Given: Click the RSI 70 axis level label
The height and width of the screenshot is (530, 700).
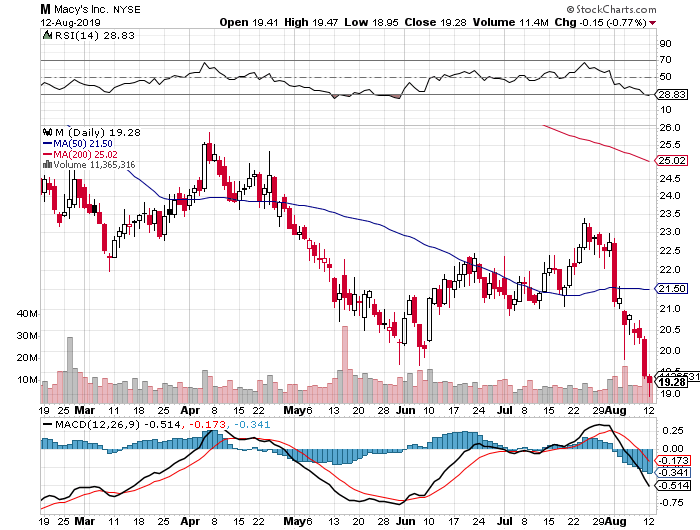Looking at the screenshot, I should pos(665,59).
